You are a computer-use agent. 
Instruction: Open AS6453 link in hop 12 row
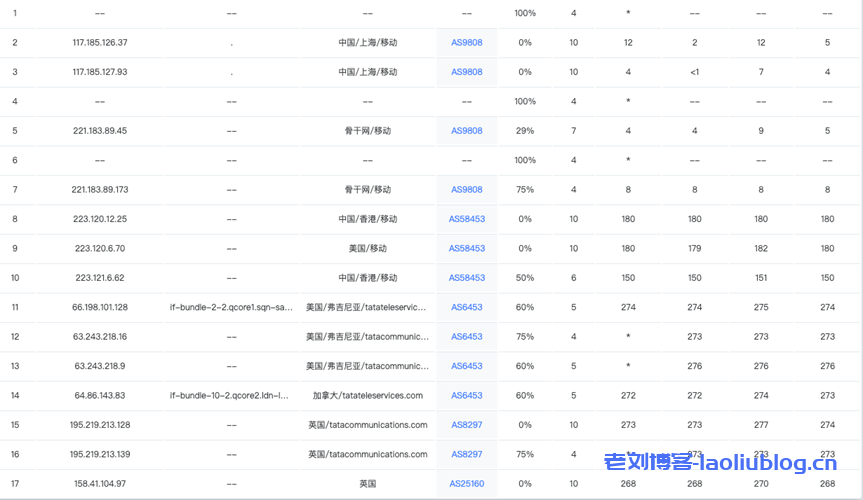click(466, 337)
